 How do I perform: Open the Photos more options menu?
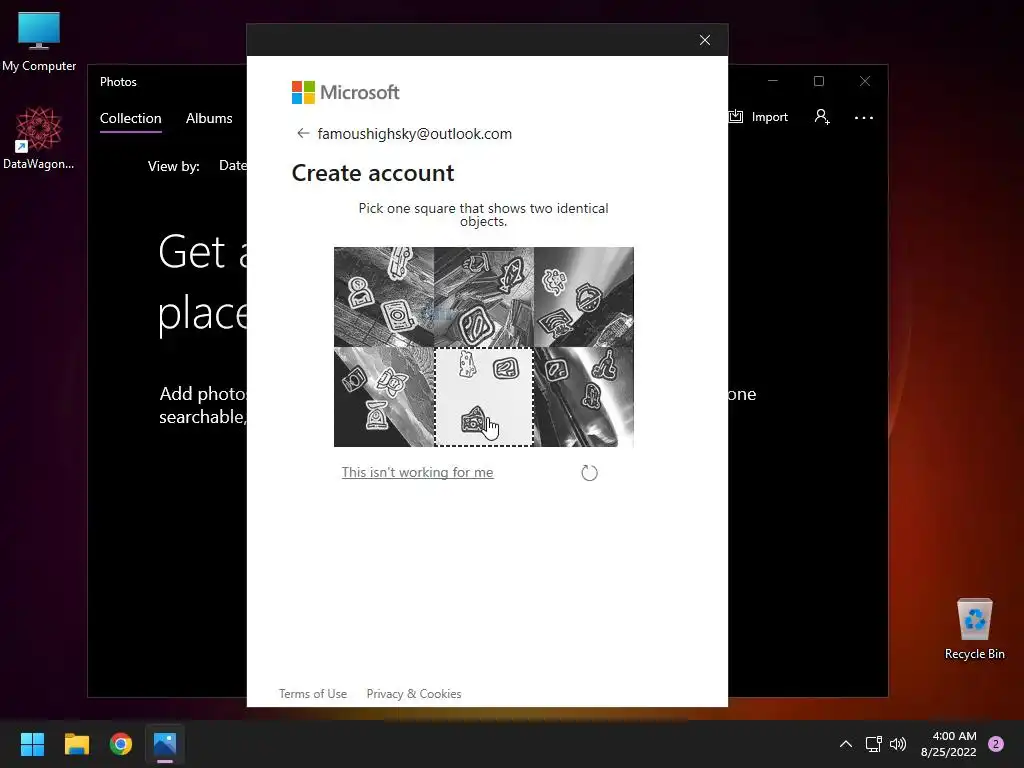point(863,118)
